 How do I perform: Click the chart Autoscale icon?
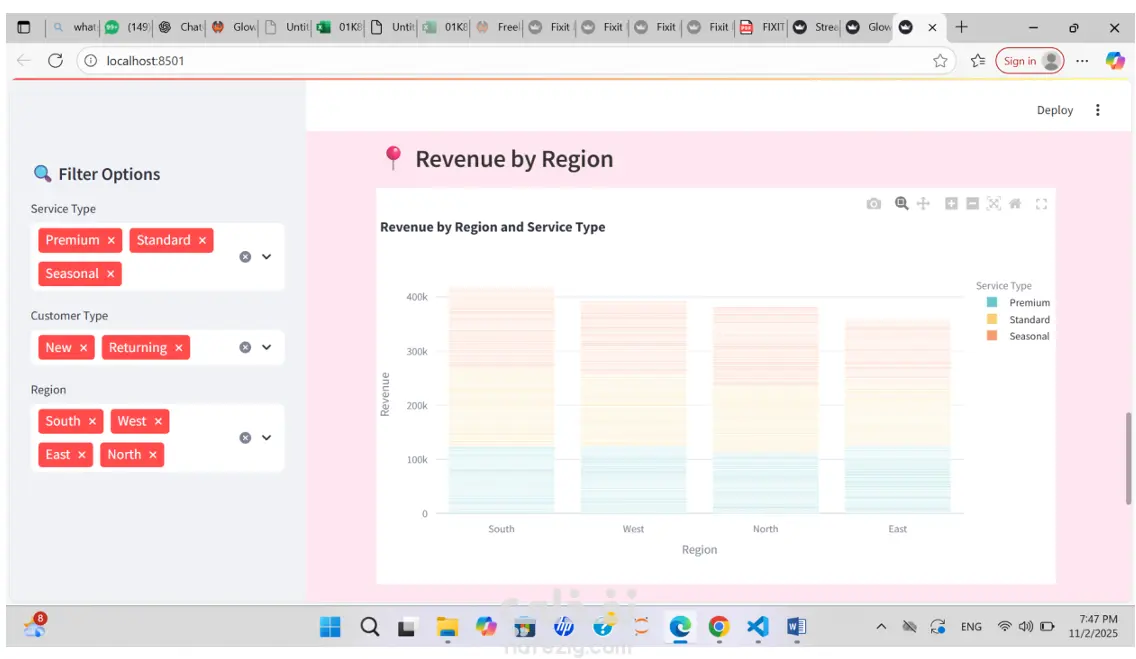[x=993, y=204]
